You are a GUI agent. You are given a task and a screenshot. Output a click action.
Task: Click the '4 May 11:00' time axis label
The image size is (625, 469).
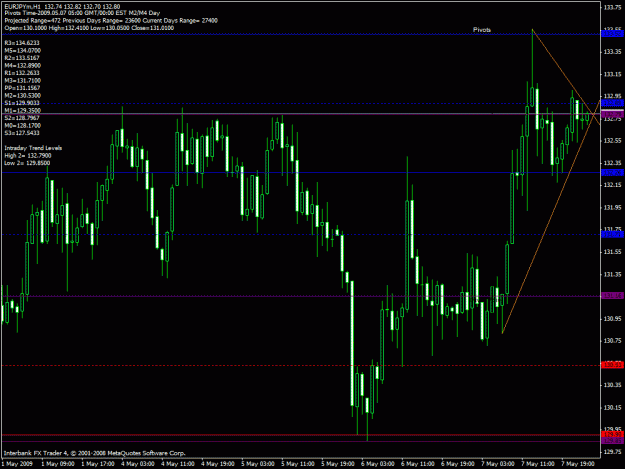[x=178, y=464]
